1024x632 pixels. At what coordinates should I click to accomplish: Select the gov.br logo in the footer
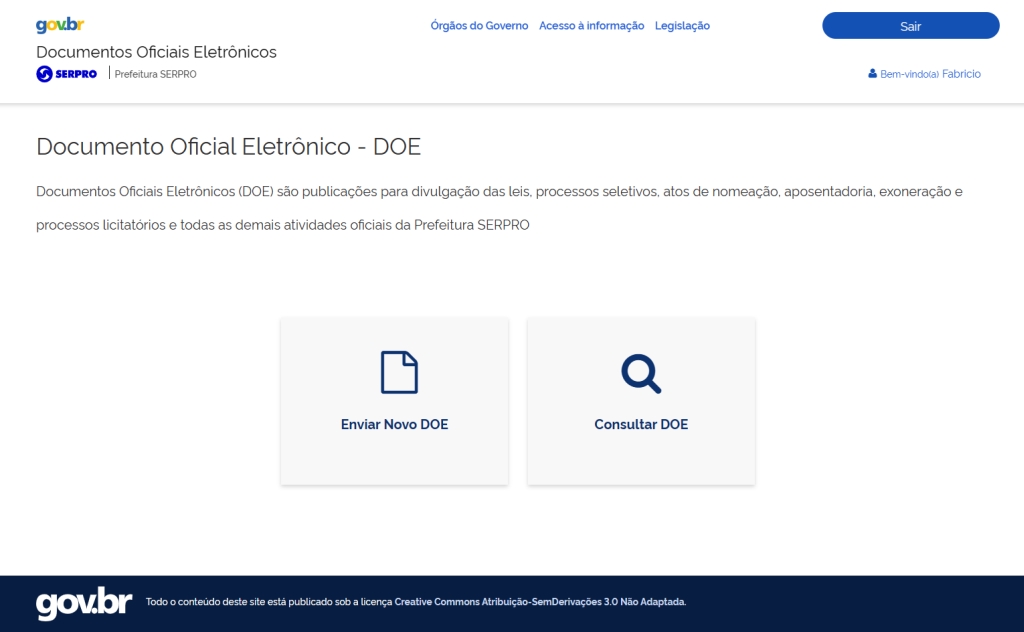click(x=83, y=602)
